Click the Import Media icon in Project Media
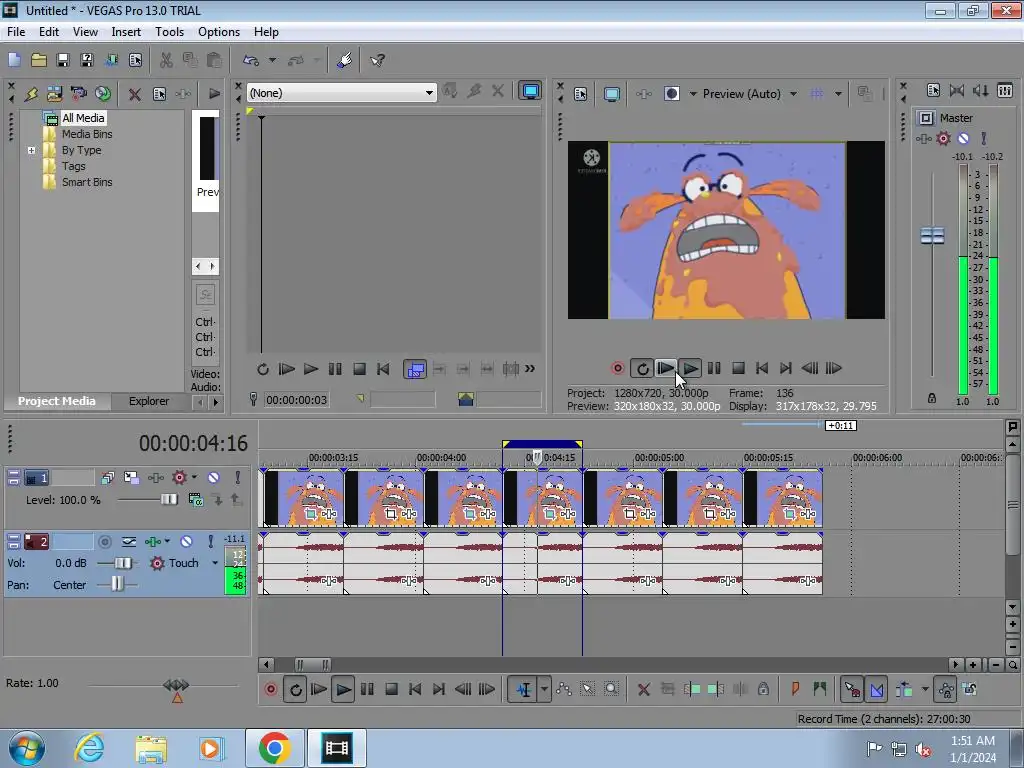 [x=54, y=93]
